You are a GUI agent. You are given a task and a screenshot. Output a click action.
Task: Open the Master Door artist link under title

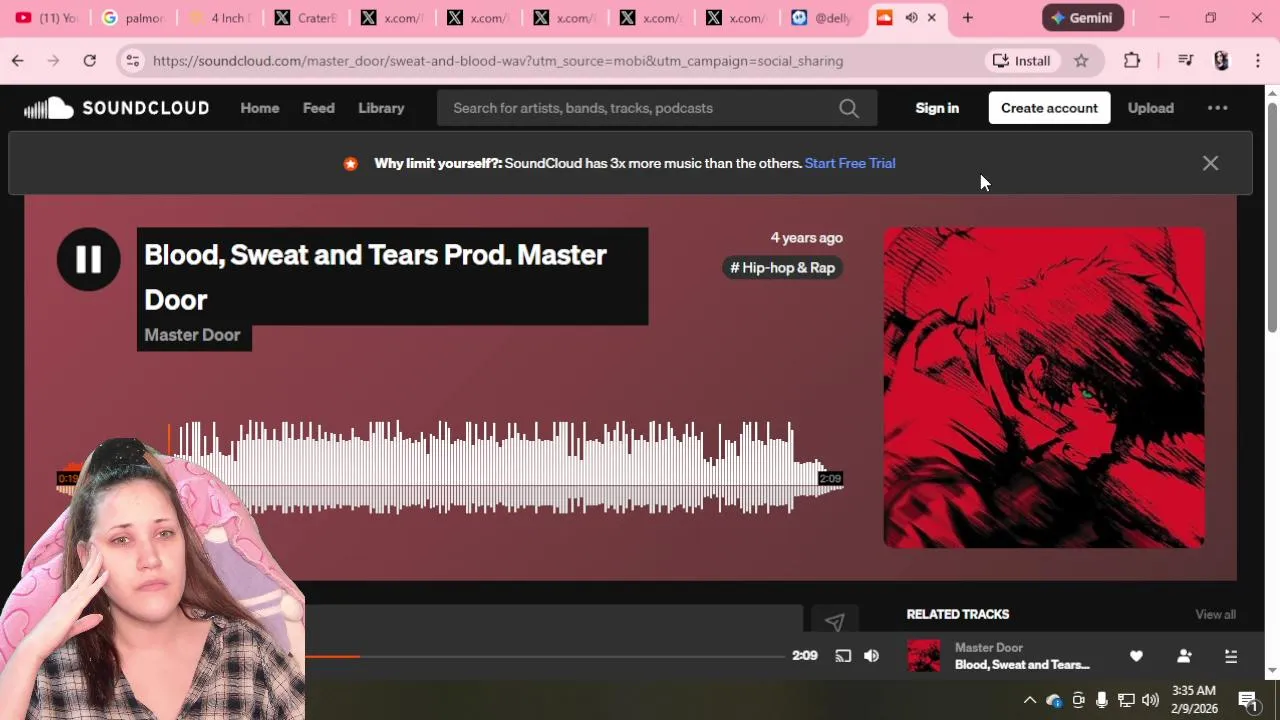tap(192, 335)
